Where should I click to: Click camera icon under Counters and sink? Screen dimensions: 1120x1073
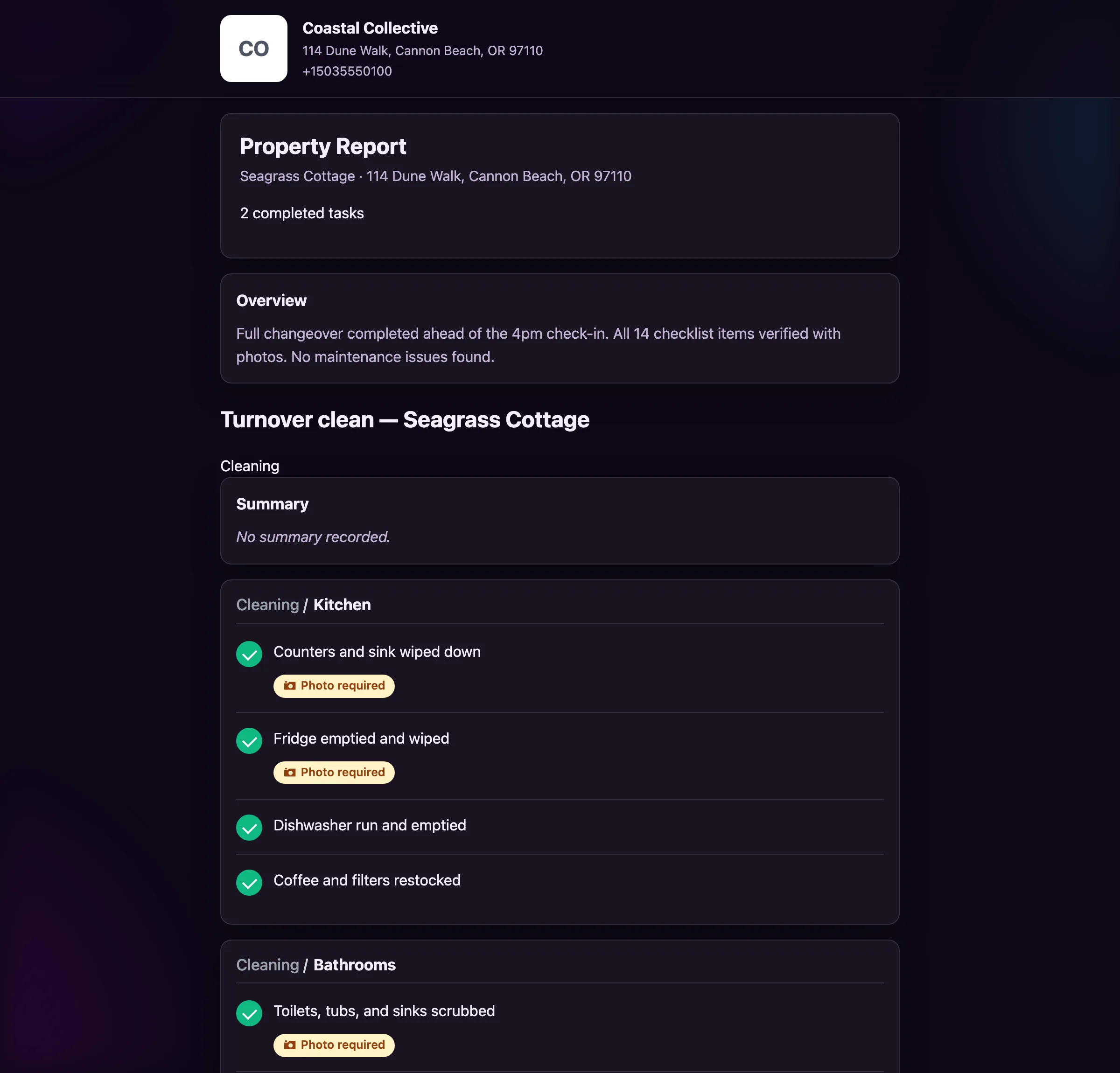(290, 686)
